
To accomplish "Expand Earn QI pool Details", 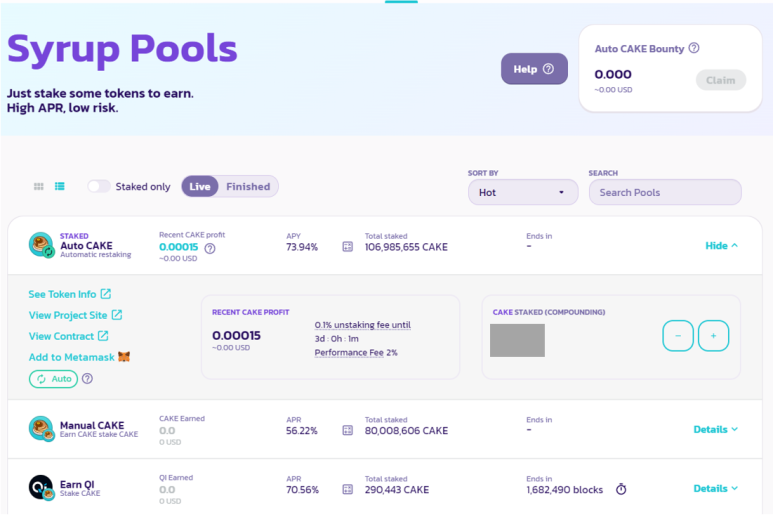I will coord(715,489).
